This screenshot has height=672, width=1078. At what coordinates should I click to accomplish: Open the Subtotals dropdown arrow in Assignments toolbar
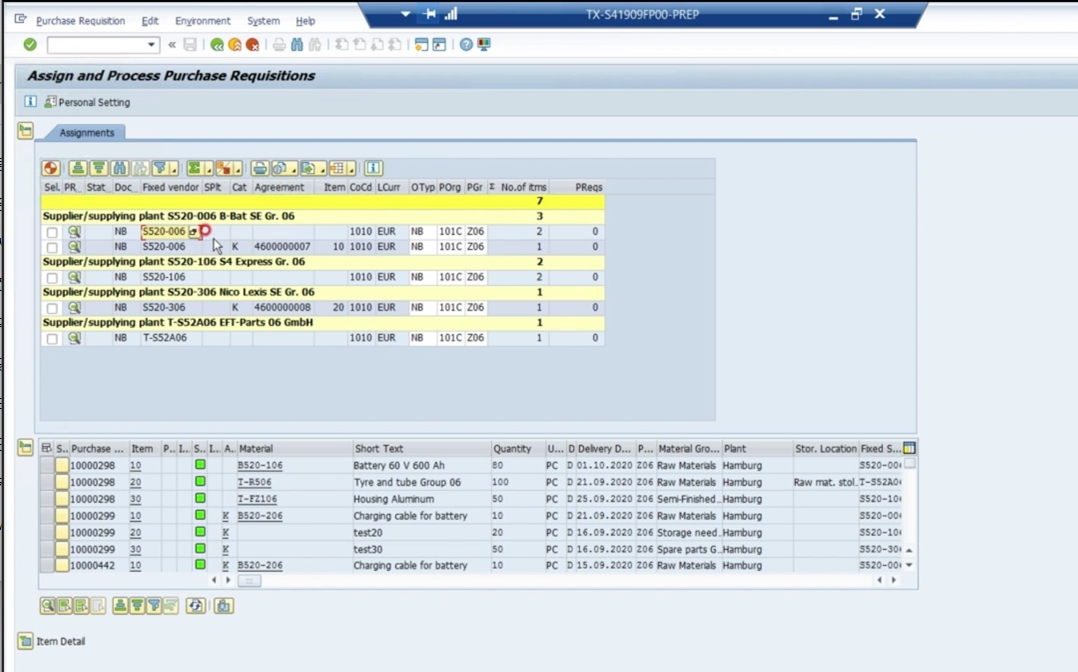tap(238, 169)
